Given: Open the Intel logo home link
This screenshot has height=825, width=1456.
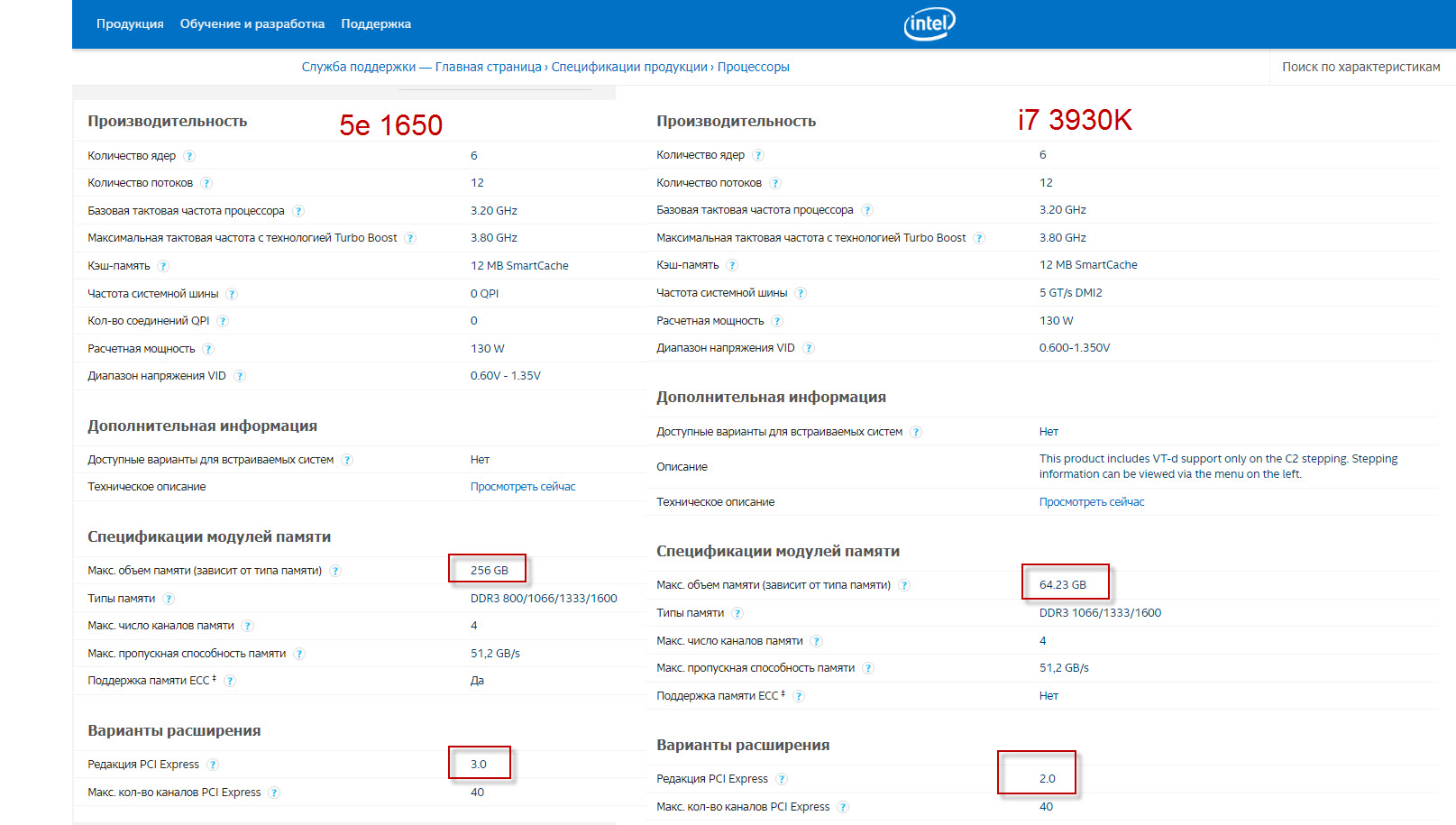Looking at the screenshot, I should pyautogui.click(x=929, y=23).
